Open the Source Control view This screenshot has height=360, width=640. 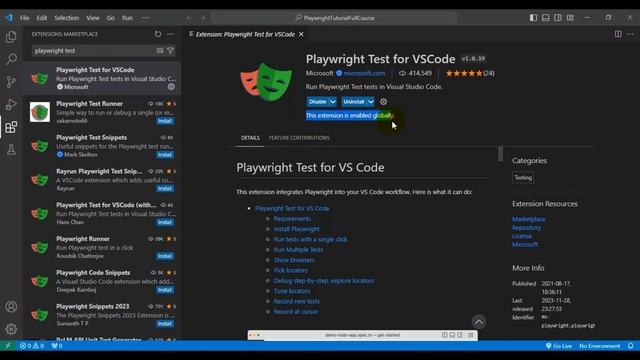click(x=11, y=82)
